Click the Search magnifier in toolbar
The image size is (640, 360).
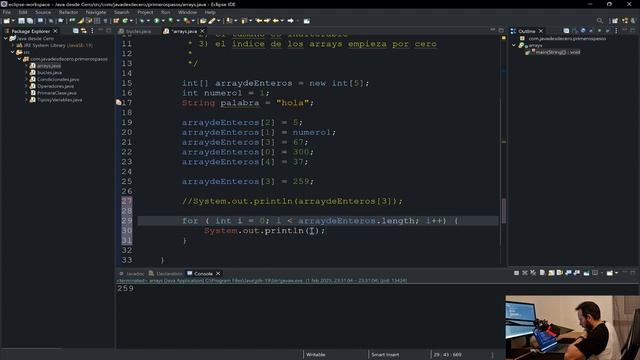click(600, 20)
